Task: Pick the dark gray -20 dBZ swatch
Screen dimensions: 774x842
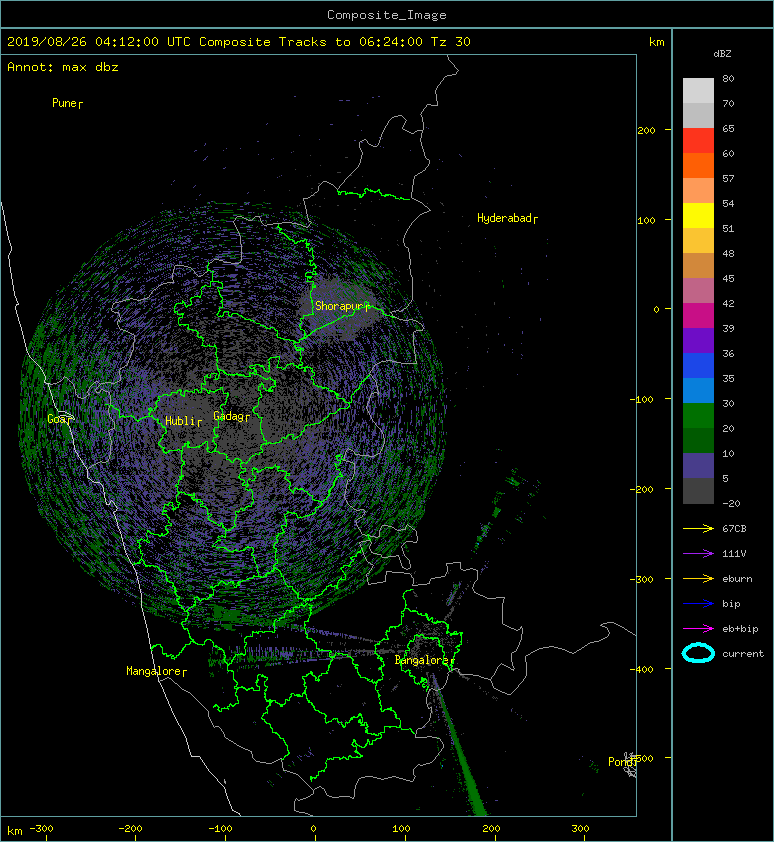Action: [x=698, y=491]
